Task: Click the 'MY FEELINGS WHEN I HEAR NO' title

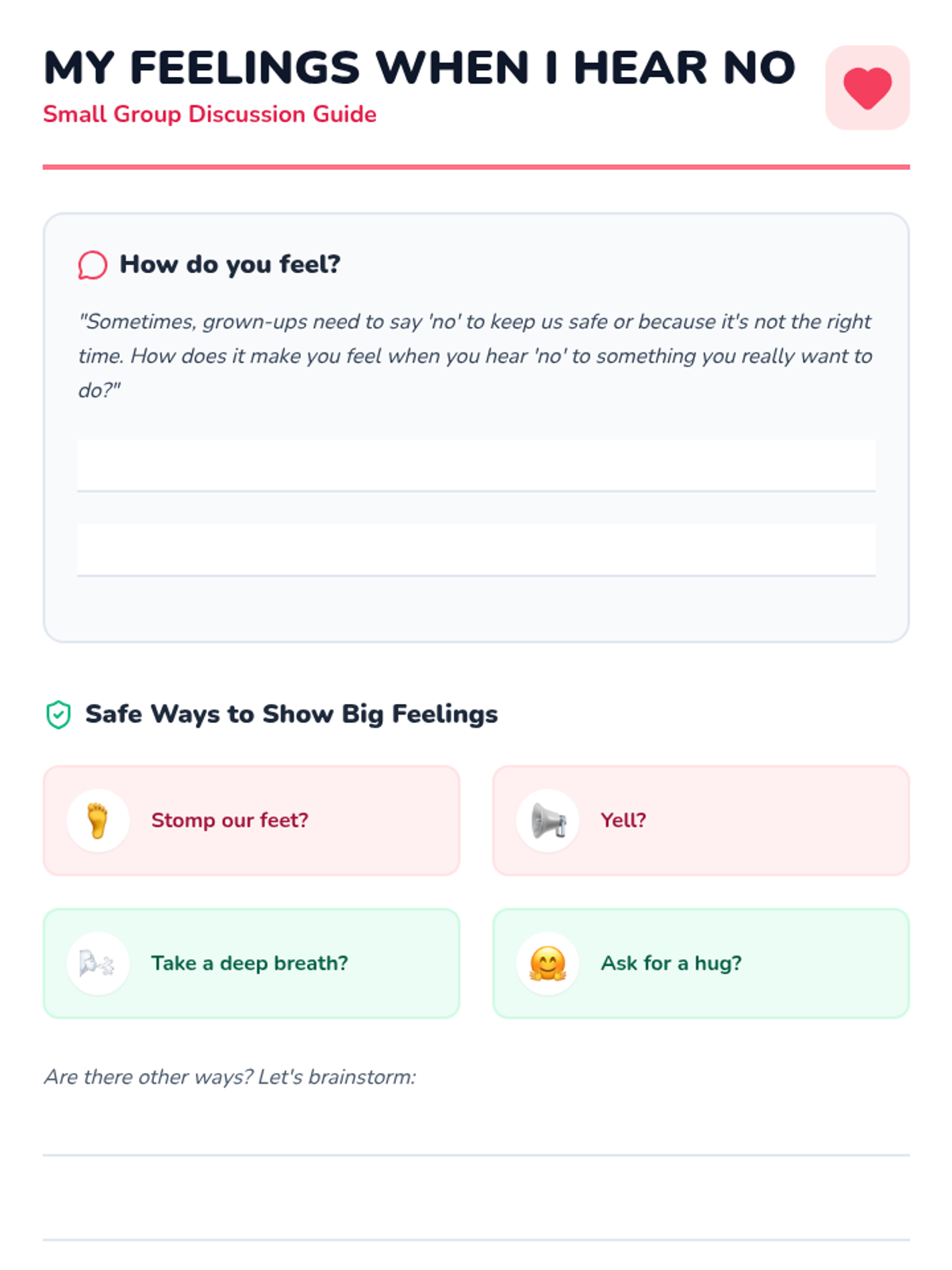Action: 419,67
